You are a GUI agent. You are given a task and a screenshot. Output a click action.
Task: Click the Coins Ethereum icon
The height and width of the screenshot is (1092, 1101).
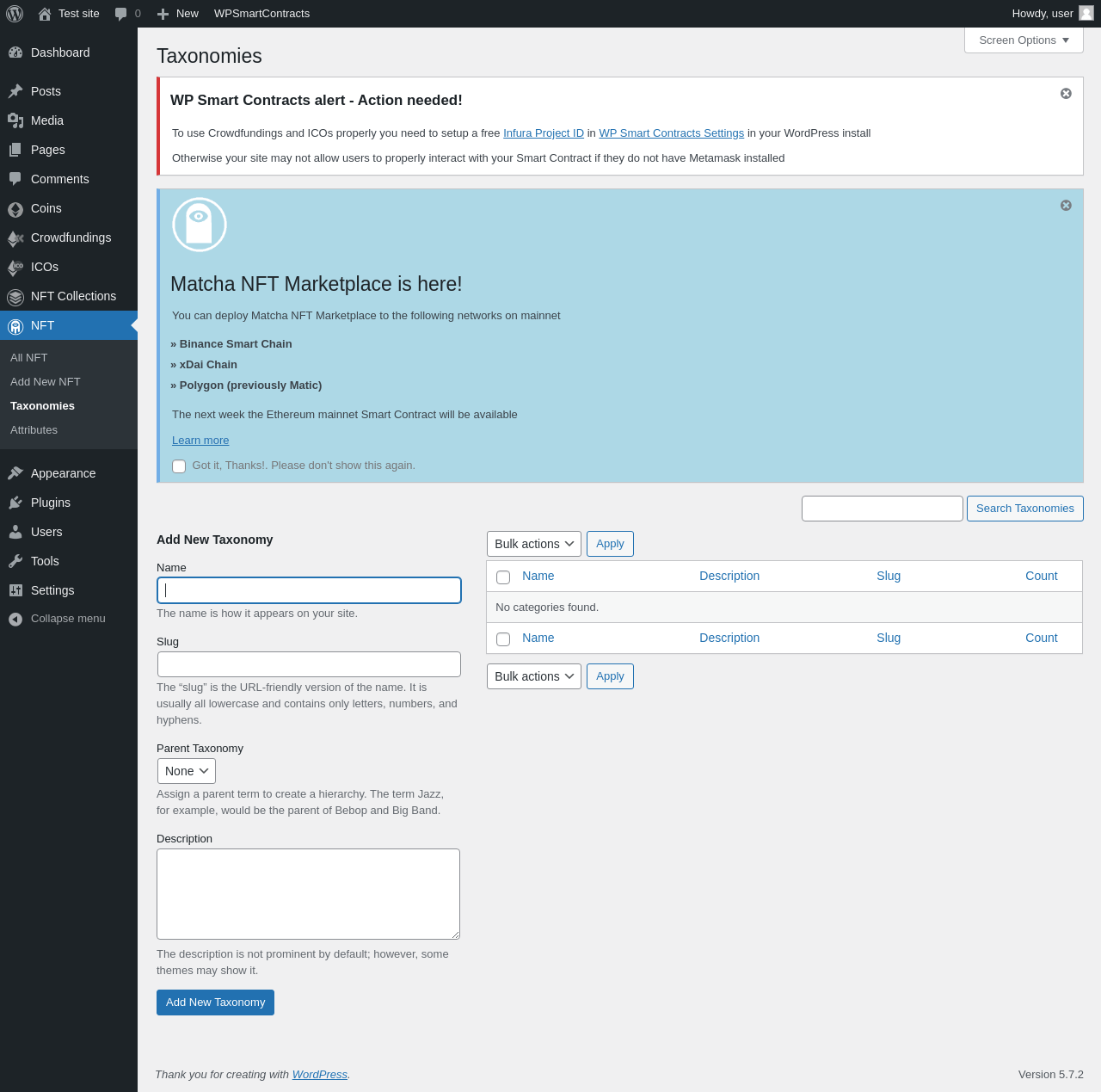click(15, 209)
